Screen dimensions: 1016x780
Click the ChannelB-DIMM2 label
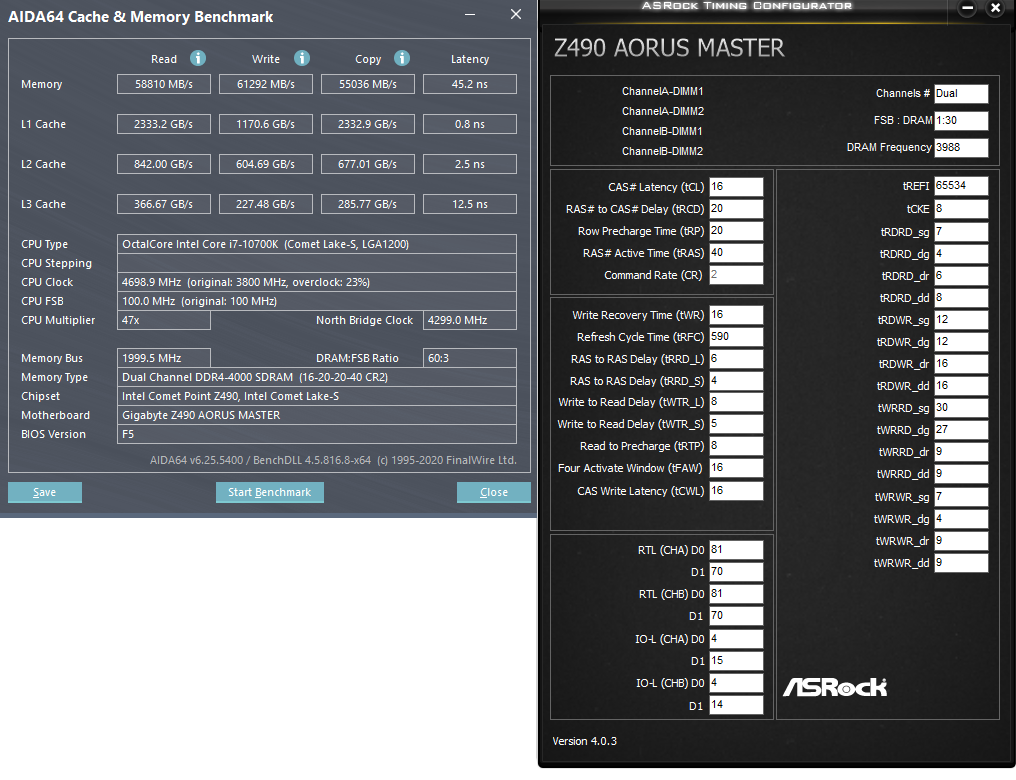[662, 151]
